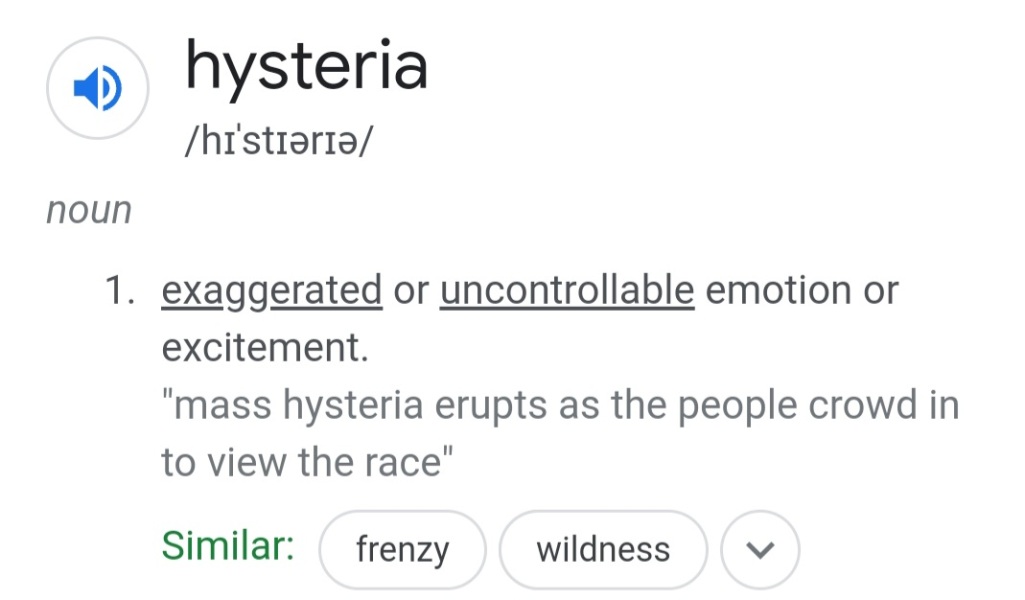Select the "frenzy" synonym chip
Viewport: 1025px width, 600px height.
(x=402, y=549)
